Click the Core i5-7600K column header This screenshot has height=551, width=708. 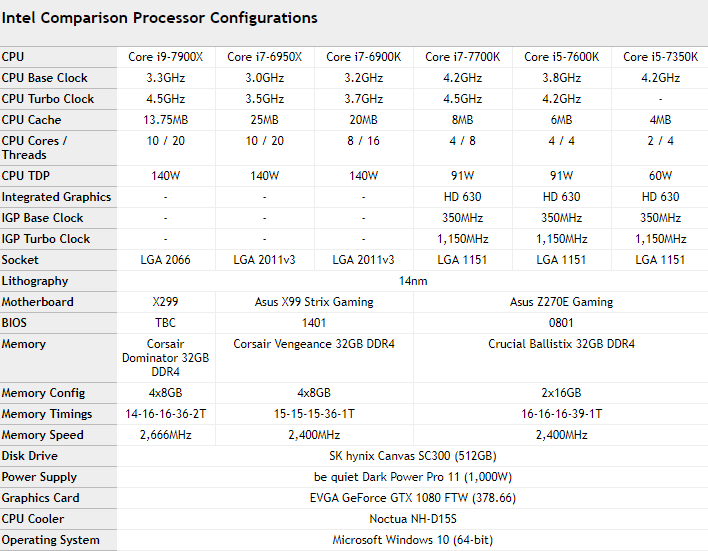pyautogui.click(x=562, y=57)
